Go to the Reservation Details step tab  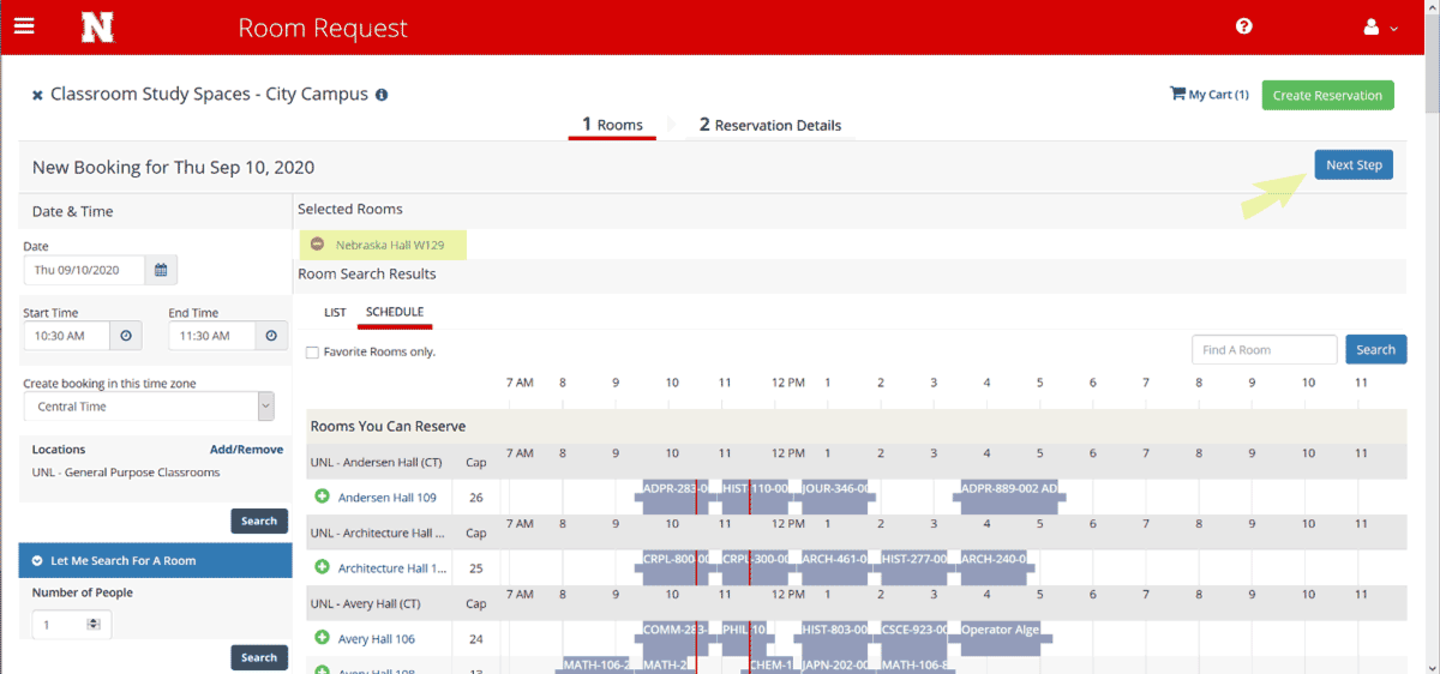770,125
